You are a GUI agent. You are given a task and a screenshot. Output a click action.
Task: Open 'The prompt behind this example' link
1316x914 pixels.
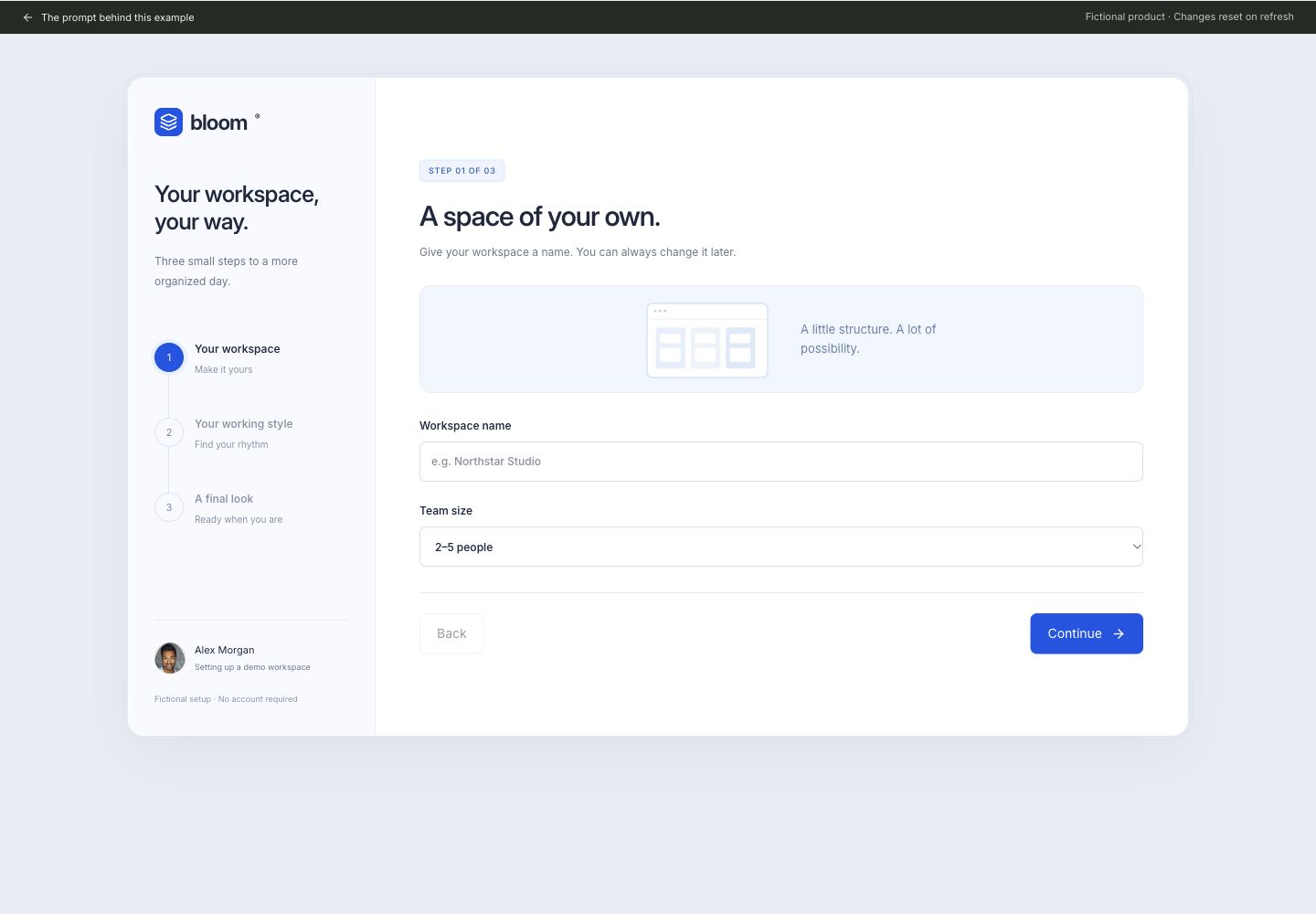coord(118,17)
